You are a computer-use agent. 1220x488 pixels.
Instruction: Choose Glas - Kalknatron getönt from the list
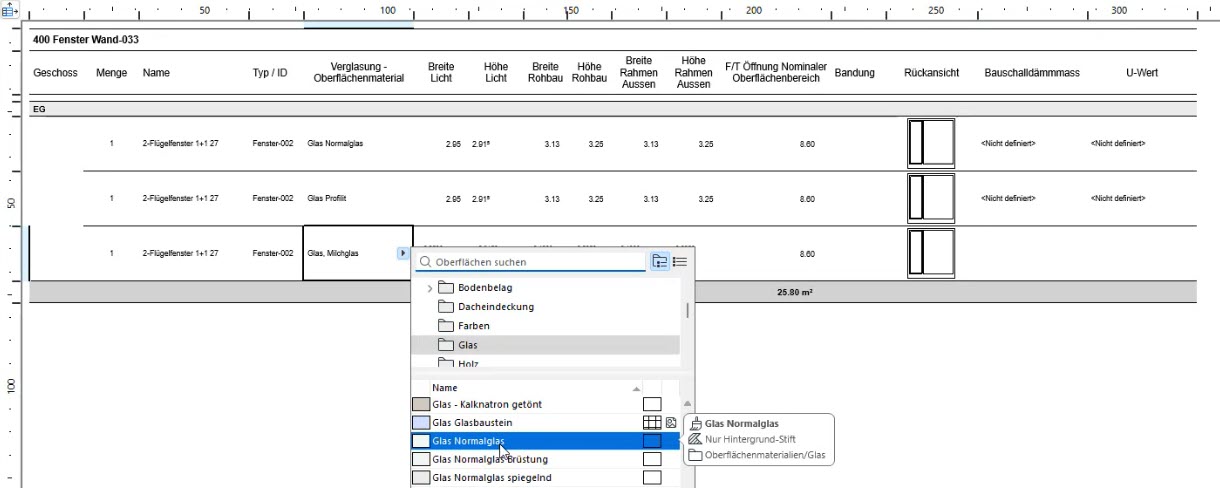tap(487, 404)
